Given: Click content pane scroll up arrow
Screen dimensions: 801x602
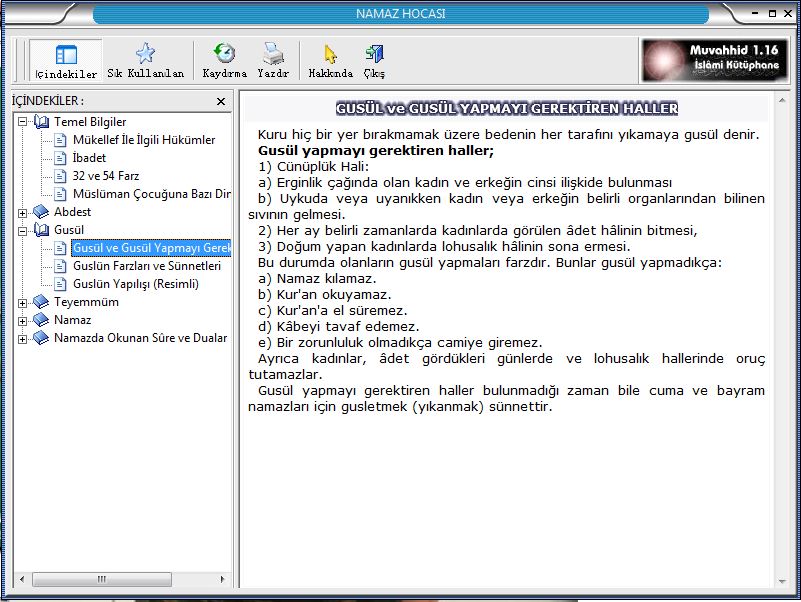Looking at the screenshot, I should [x=782, y=101].
